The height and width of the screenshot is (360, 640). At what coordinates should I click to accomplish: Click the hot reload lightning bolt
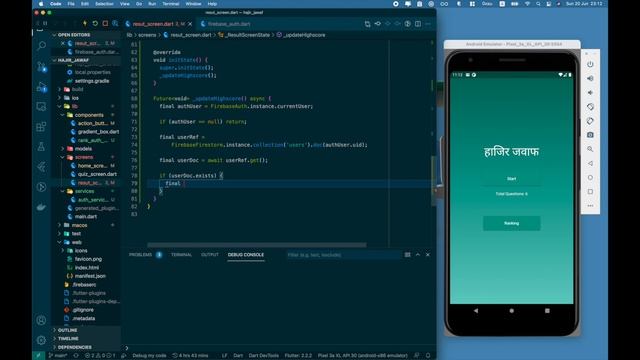click(85, 24)
